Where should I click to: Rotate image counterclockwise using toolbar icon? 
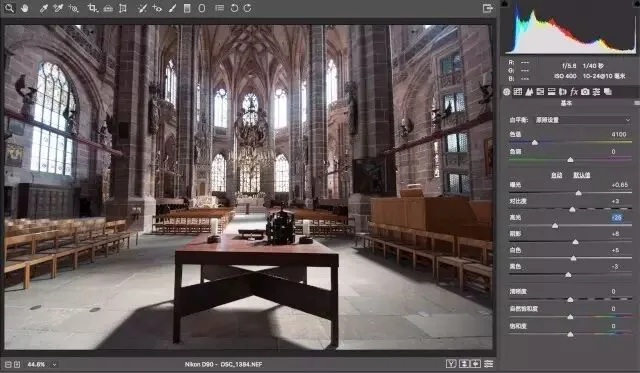[x=234, y=8]
